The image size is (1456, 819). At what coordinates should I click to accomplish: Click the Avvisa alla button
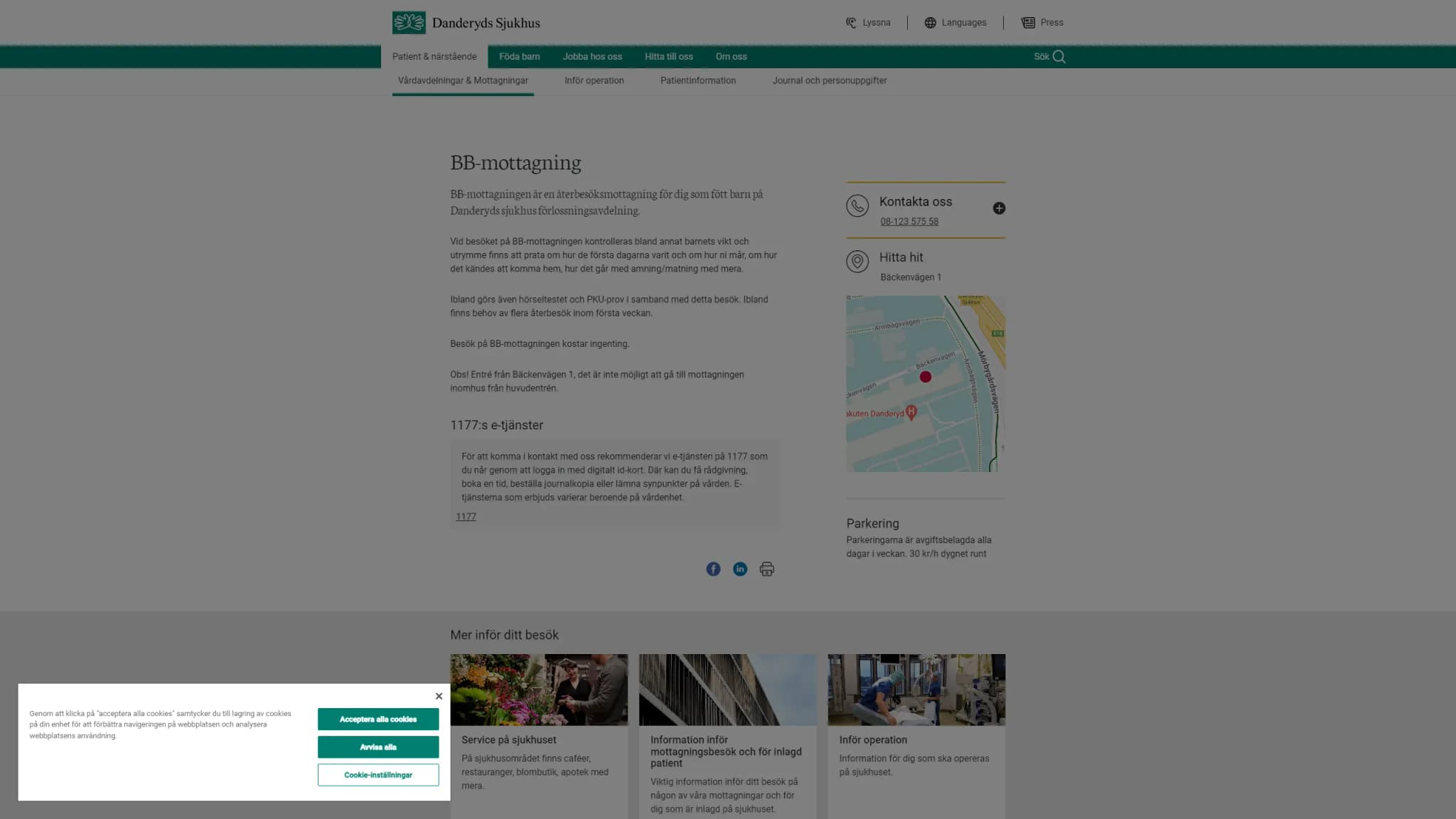click(x=378, y=747)
